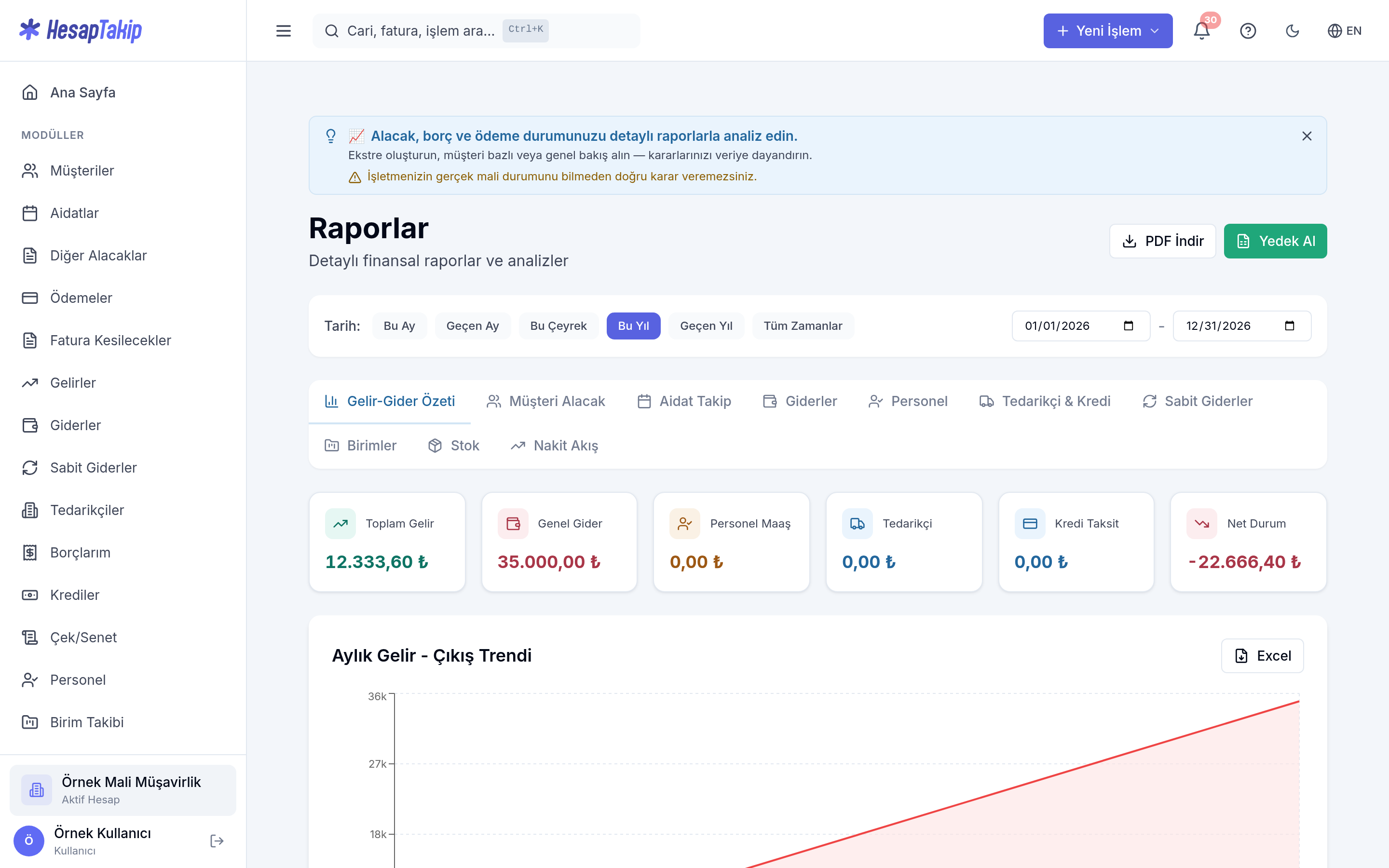Select Örnek Mali Müşavirlik active account
The image size is (1389, 868).
point(123,790)
